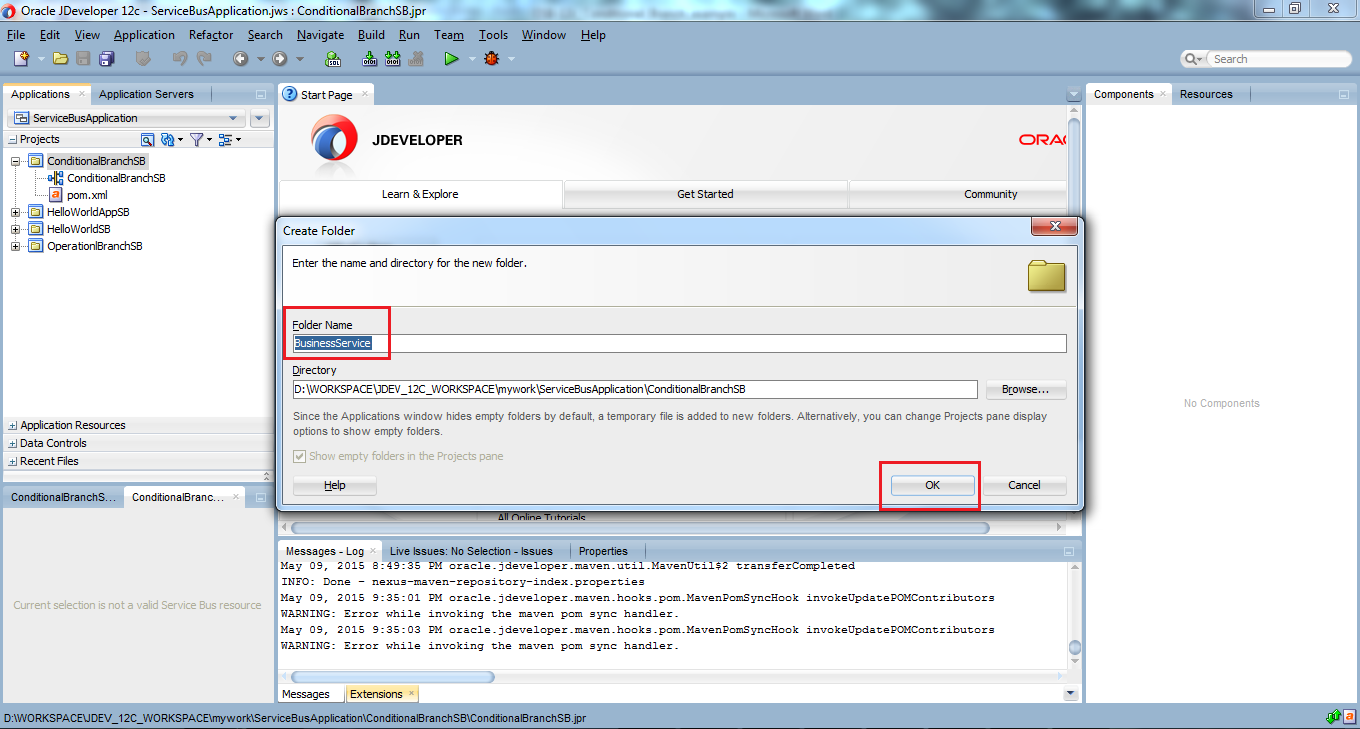Open the Navigate menu
Viewport: 1360px width, 729px height.
[320, 35]
